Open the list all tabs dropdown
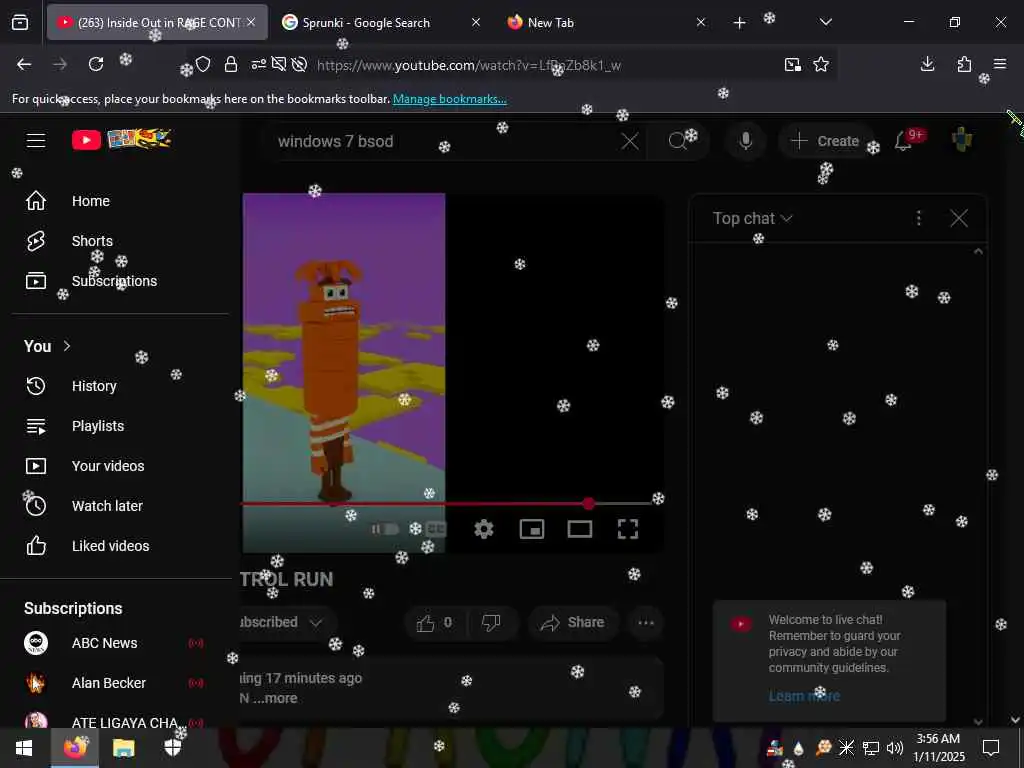1024x768 pixels. (x=825, y=22)
